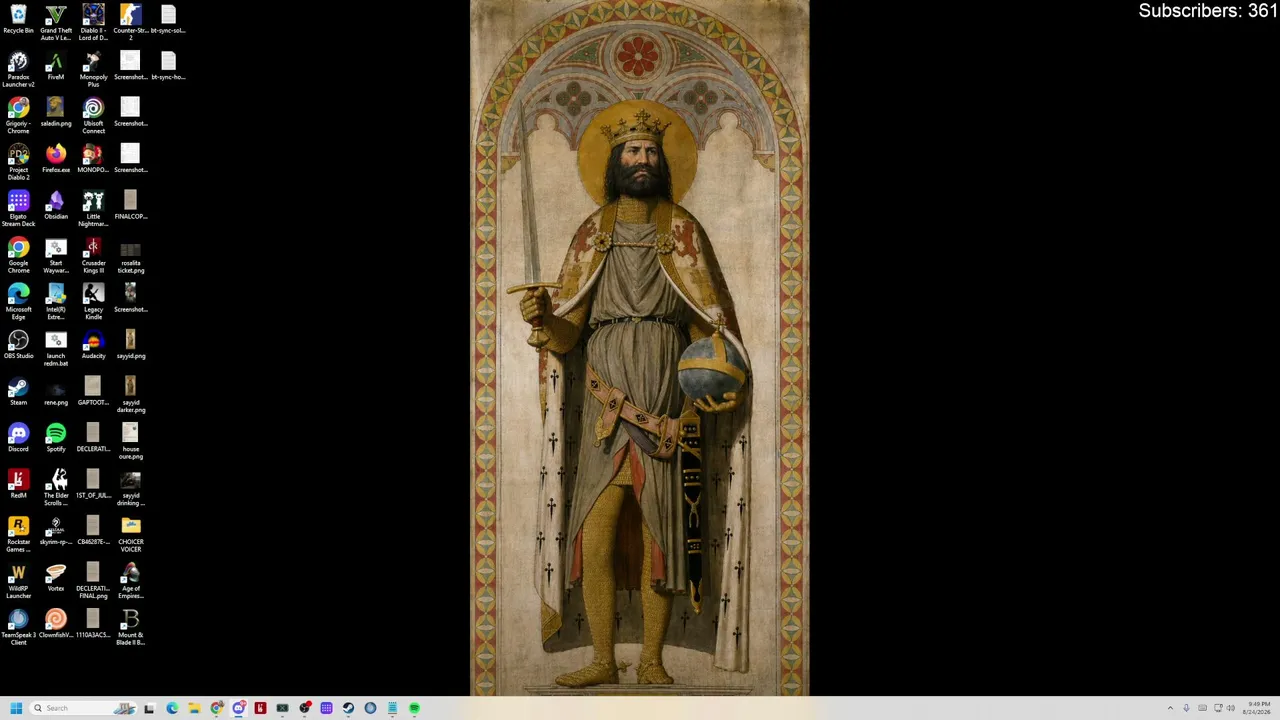Select the GAPTOOT... image file

point(93,391)
